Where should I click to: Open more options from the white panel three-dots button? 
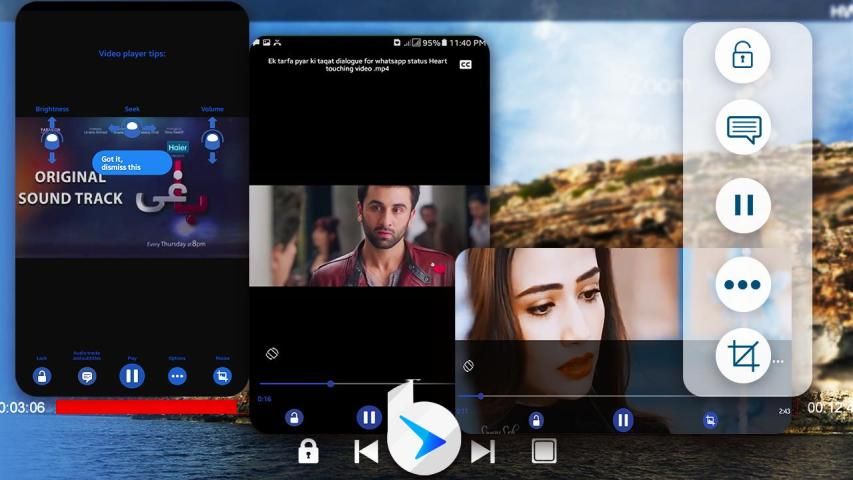(743, 285)
